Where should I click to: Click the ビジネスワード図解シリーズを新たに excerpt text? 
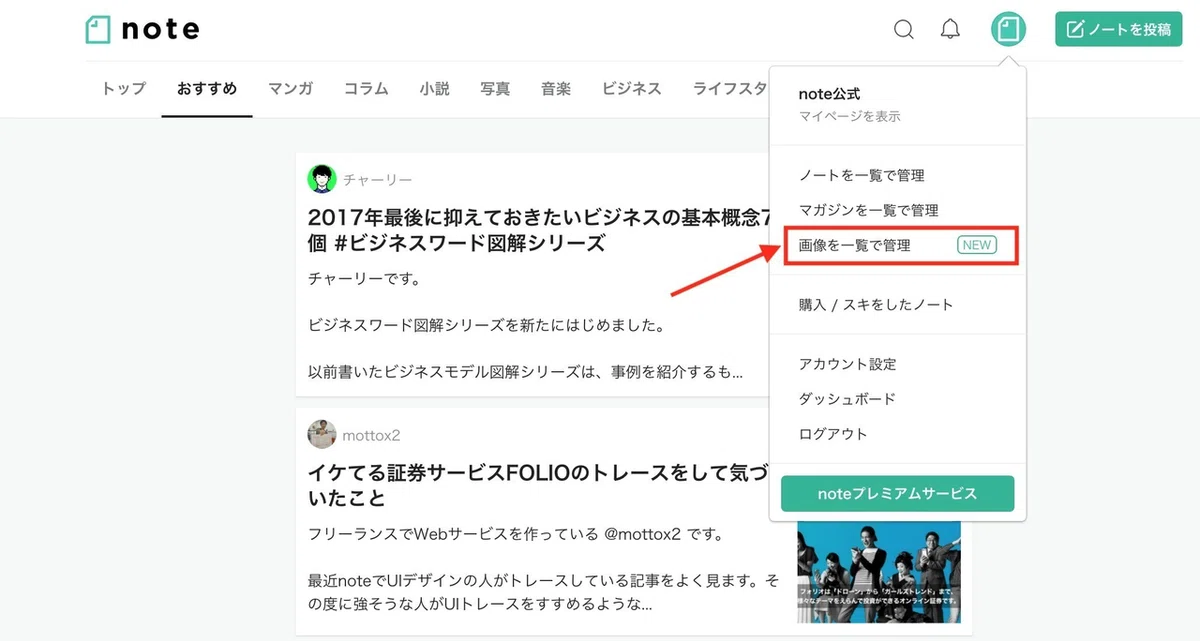487,326
